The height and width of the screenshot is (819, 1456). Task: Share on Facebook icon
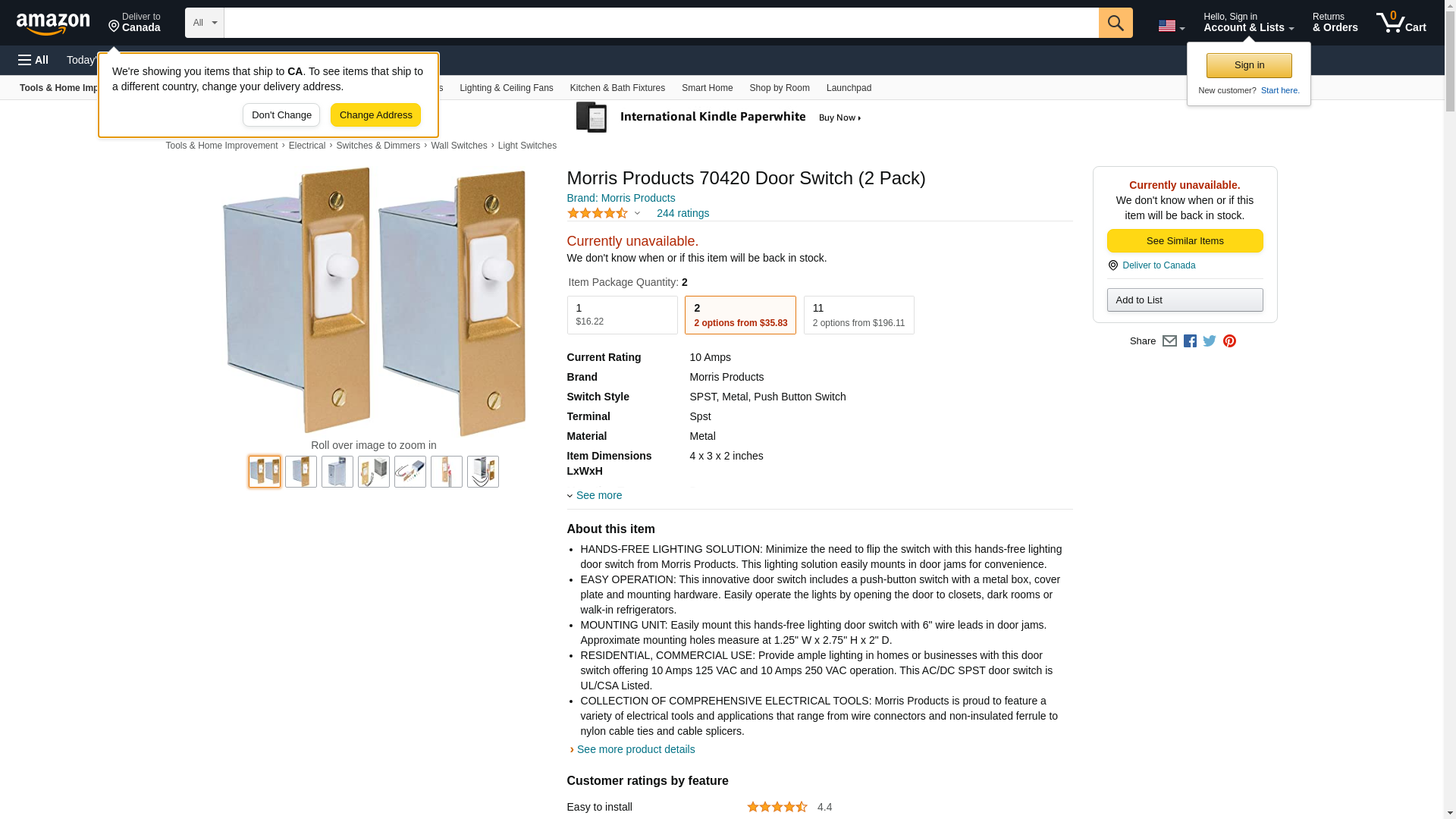(1190, 341)
